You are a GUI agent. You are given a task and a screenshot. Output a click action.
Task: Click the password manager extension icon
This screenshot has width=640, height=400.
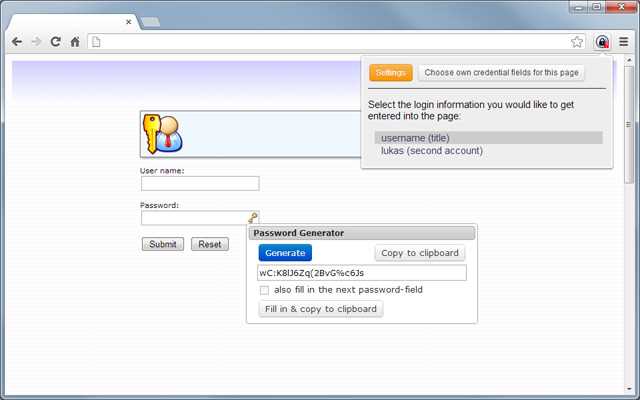[602, 42]
